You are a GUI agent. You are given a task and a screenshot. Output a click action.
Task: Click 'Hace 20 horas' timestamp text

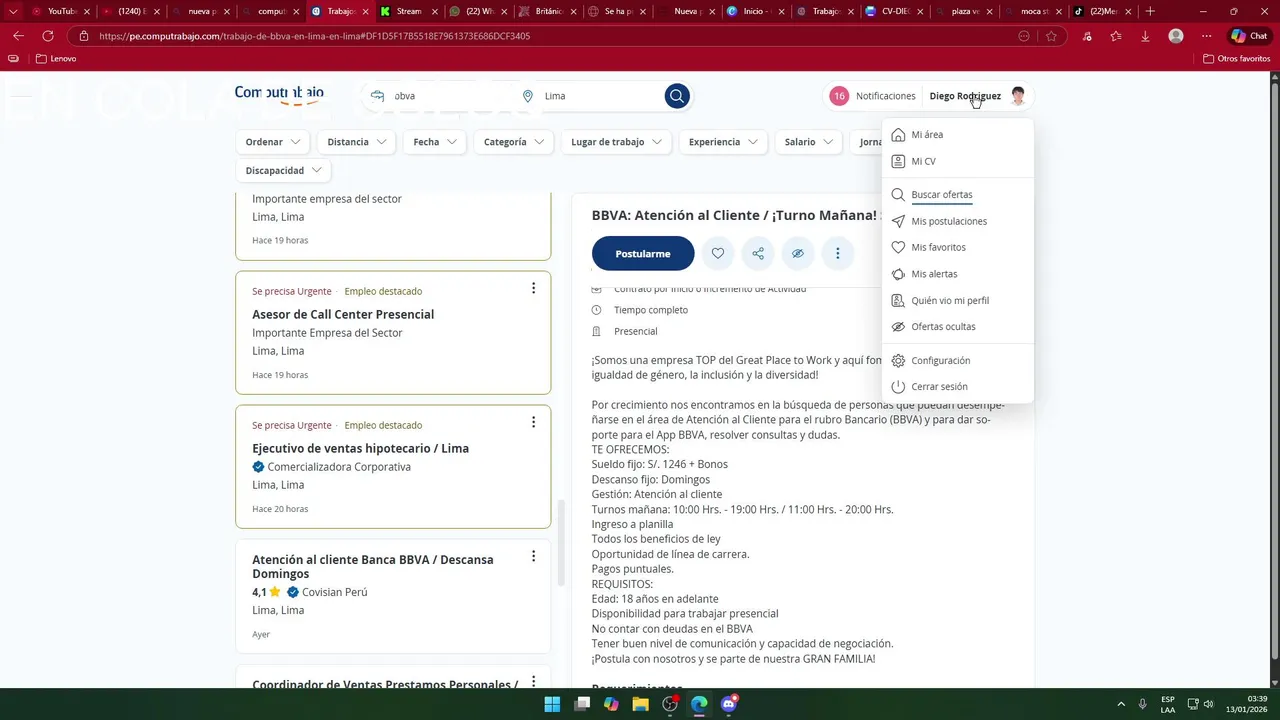pos(280,509)
